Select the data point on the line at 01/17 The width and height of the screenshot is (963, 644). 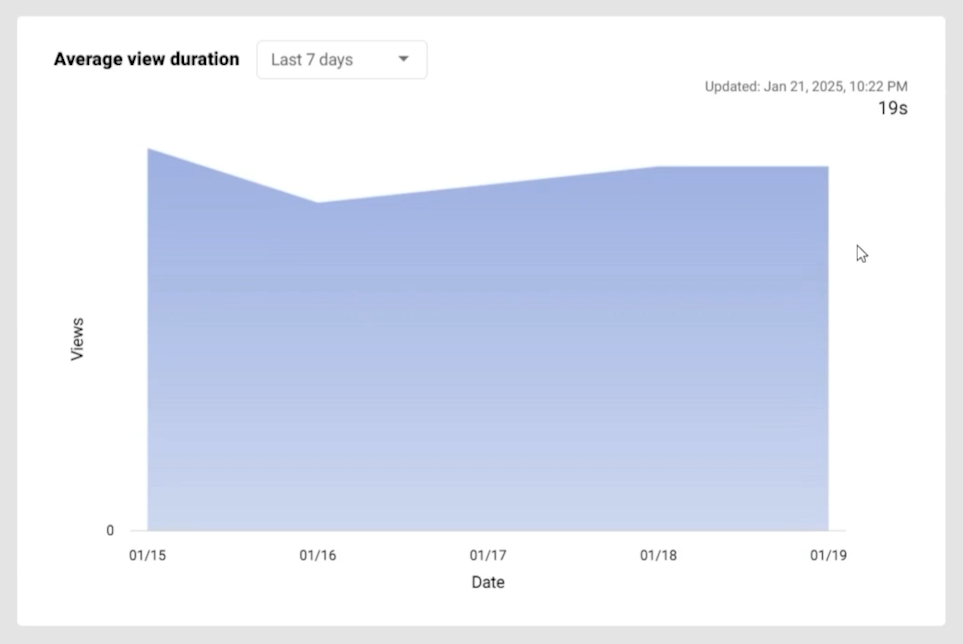[x=488, y=185]
